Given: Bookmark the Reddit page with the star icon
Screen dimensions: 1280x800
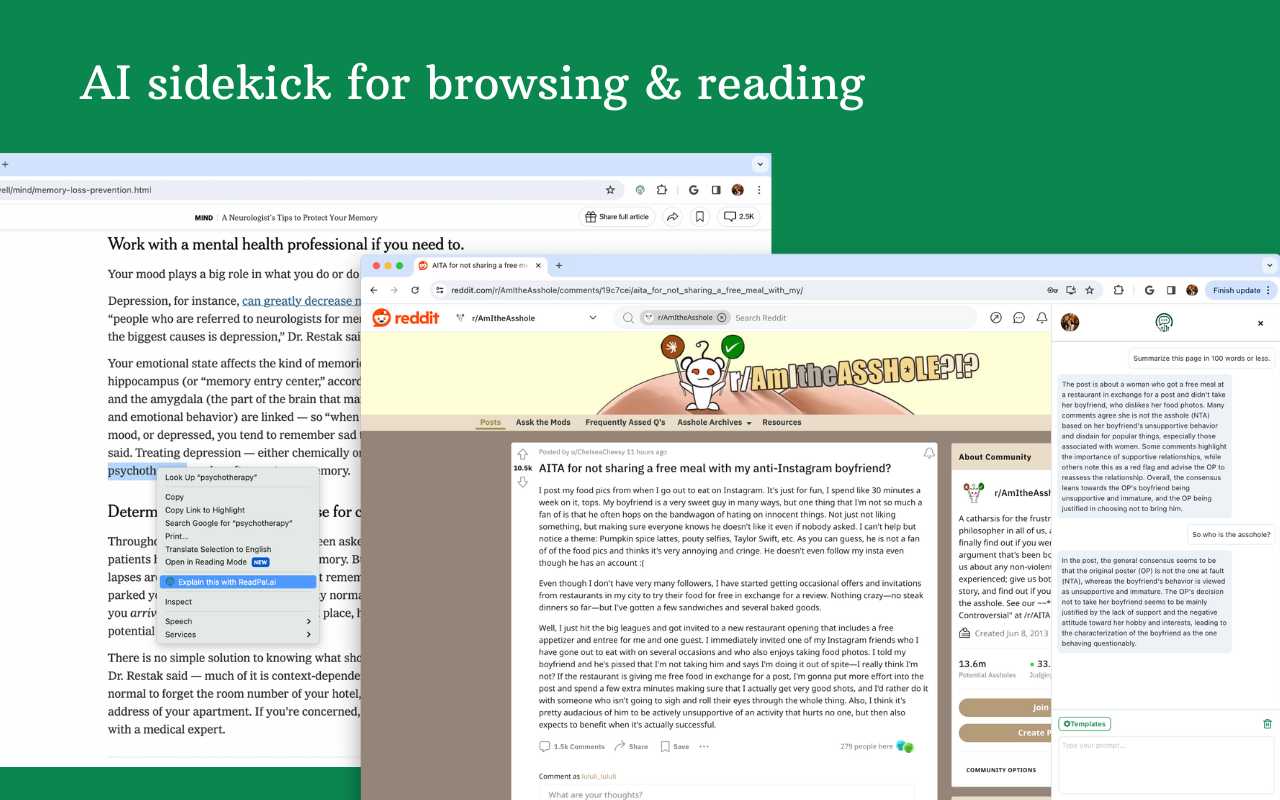Looking at the screenshot, I should point(1089,290).
